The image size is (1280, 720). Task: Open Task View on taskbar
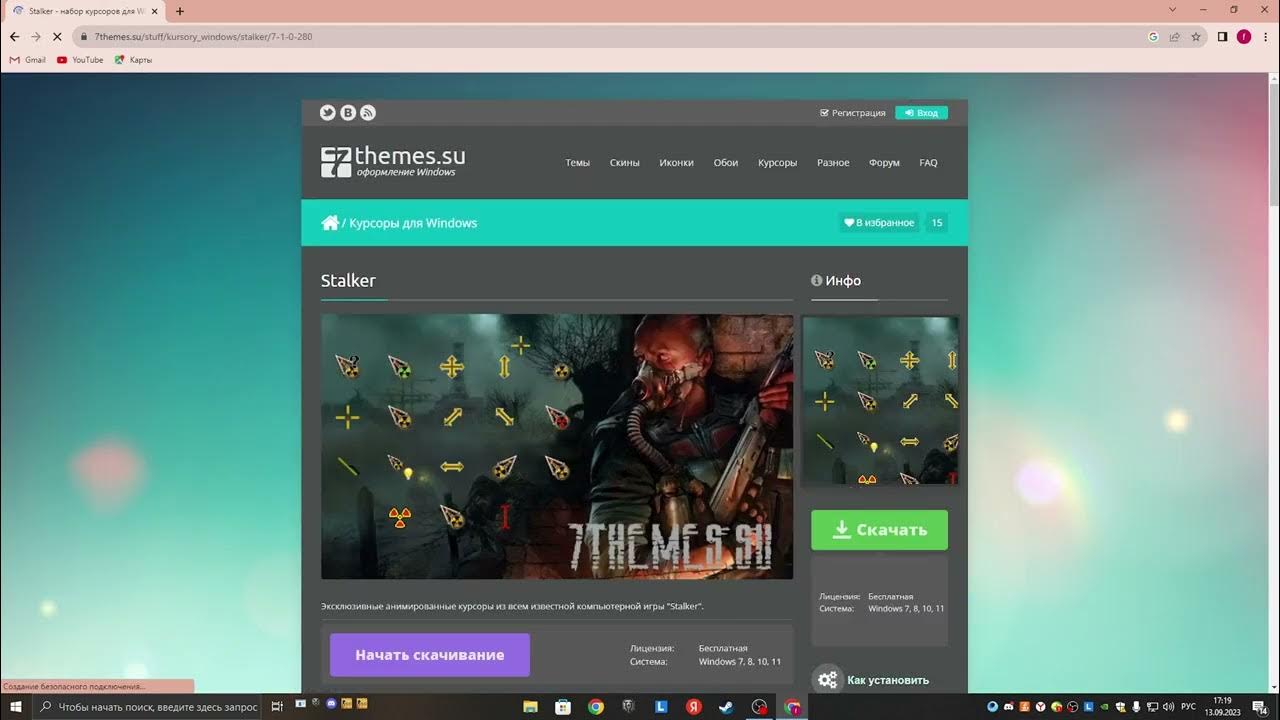pos(277,707)
